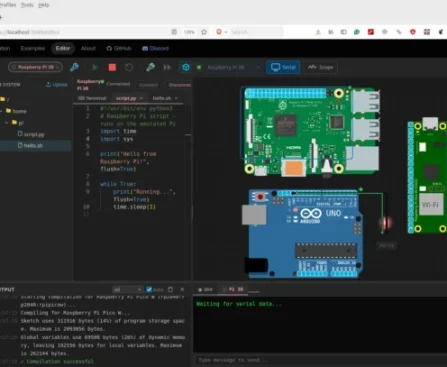Click the 'Waiting for serial data...' text
This screenshot has width=447, height=367.
click(239, 304)
